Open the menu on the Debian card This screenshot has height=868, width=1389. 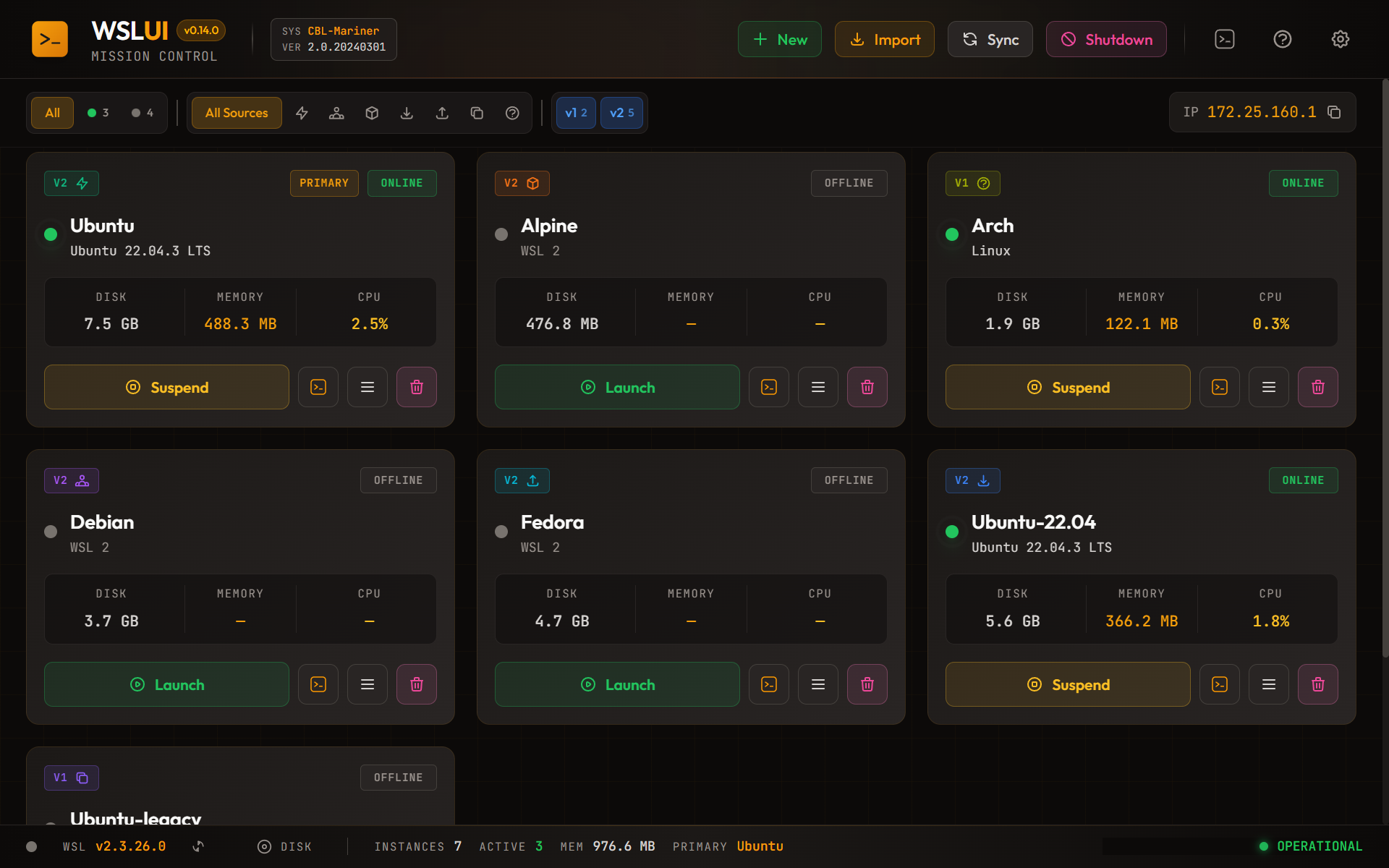367,684
